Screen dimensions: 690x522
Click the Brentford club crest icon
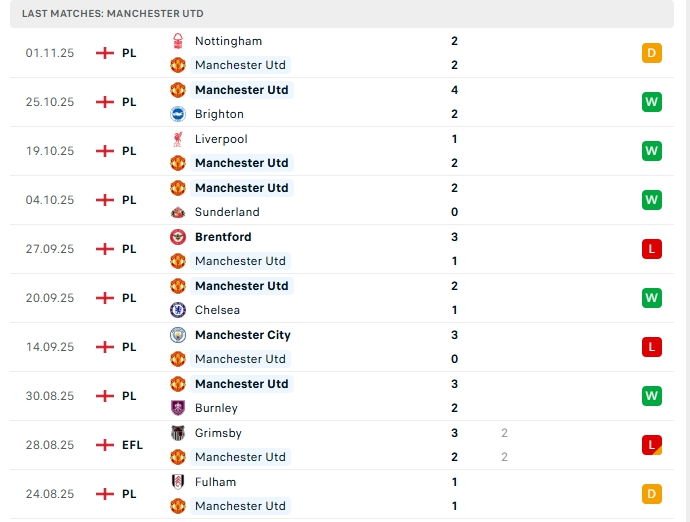point(178,237)
